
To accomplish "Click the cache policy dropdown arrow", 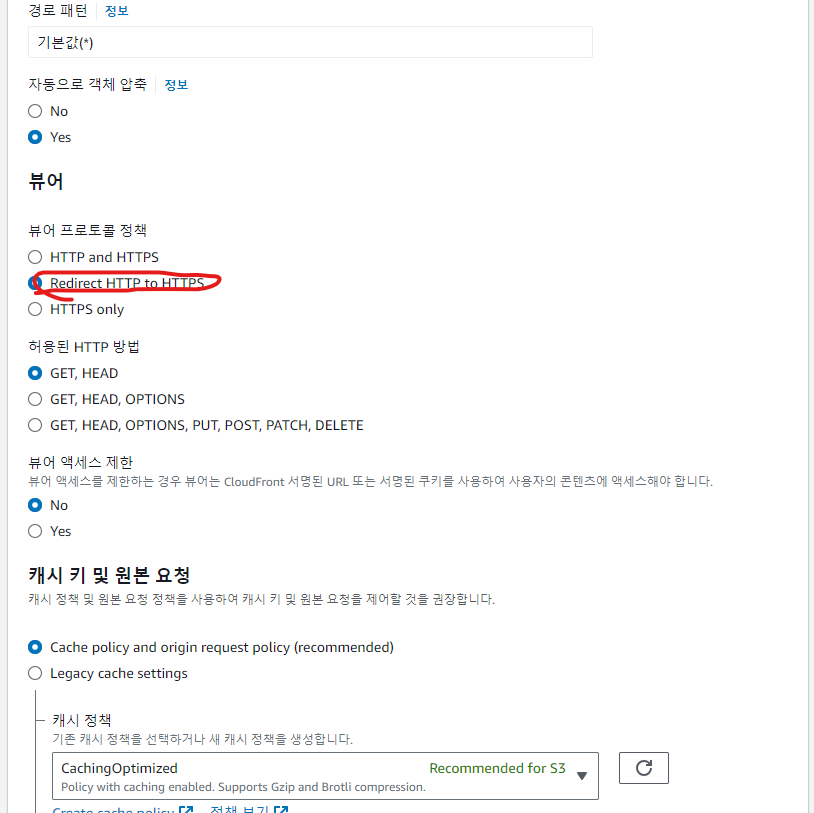I will pyautogui.click(x=582, y=776).
